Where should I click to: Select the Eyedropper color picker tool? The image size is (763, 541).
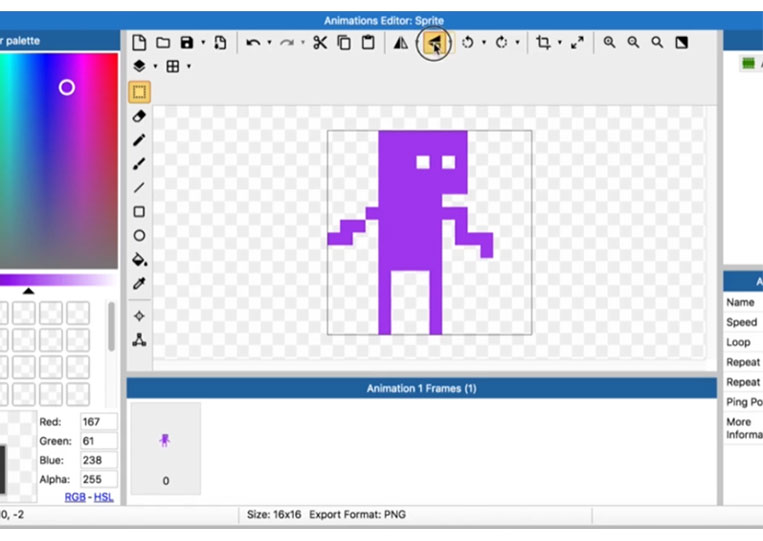(139, 283)
